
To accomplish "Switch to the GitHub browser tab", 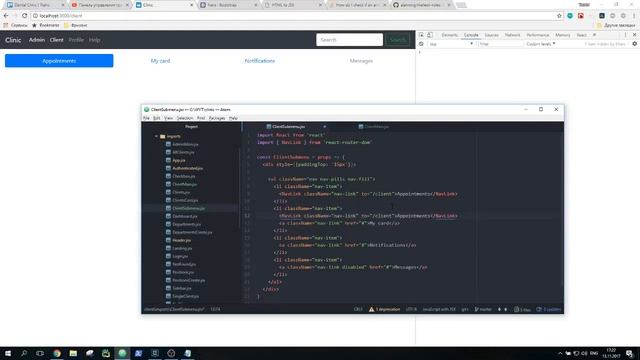I will [422, 5].
